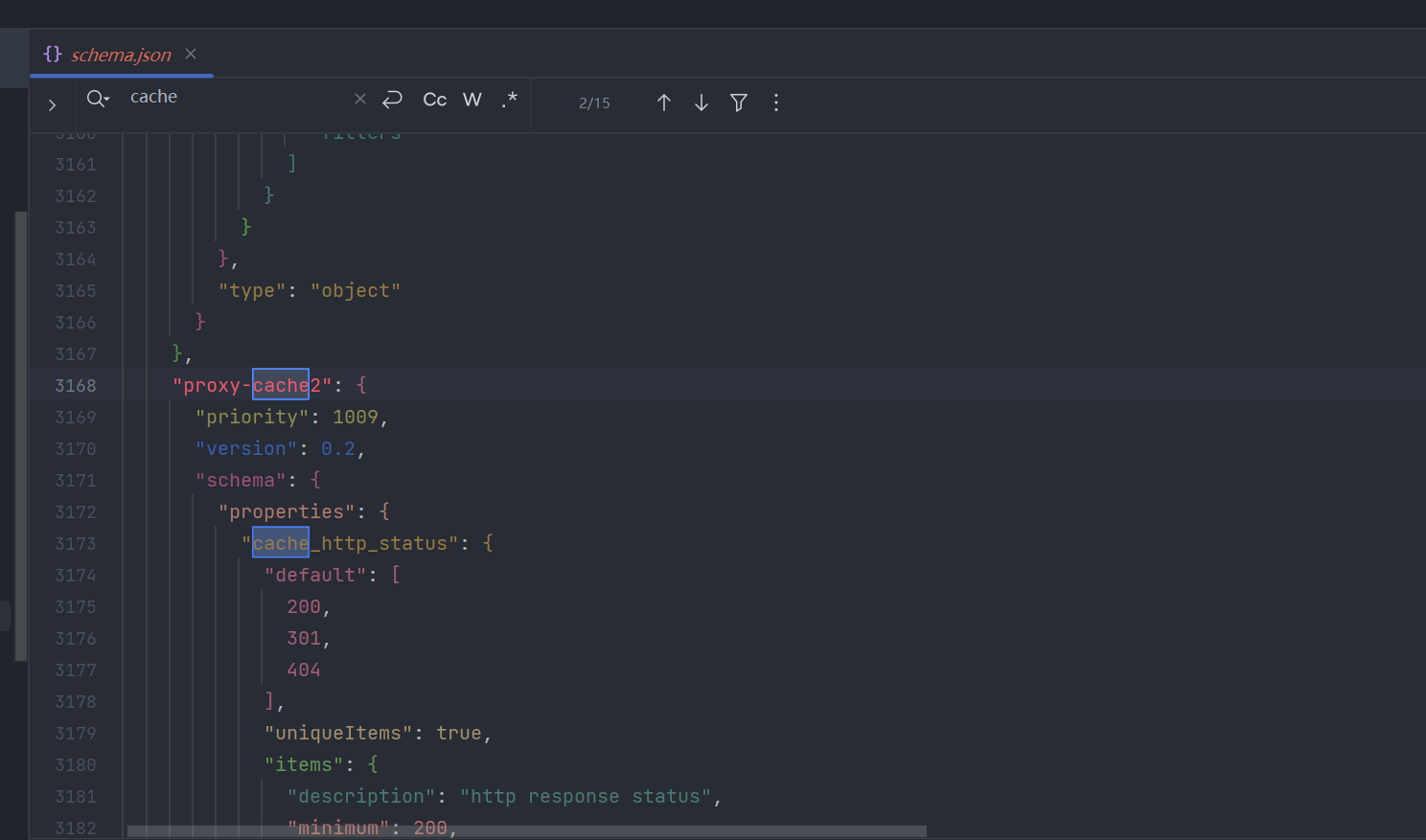
Task: Click line number 3171 in the gutter
Action: tap(76, 480)
